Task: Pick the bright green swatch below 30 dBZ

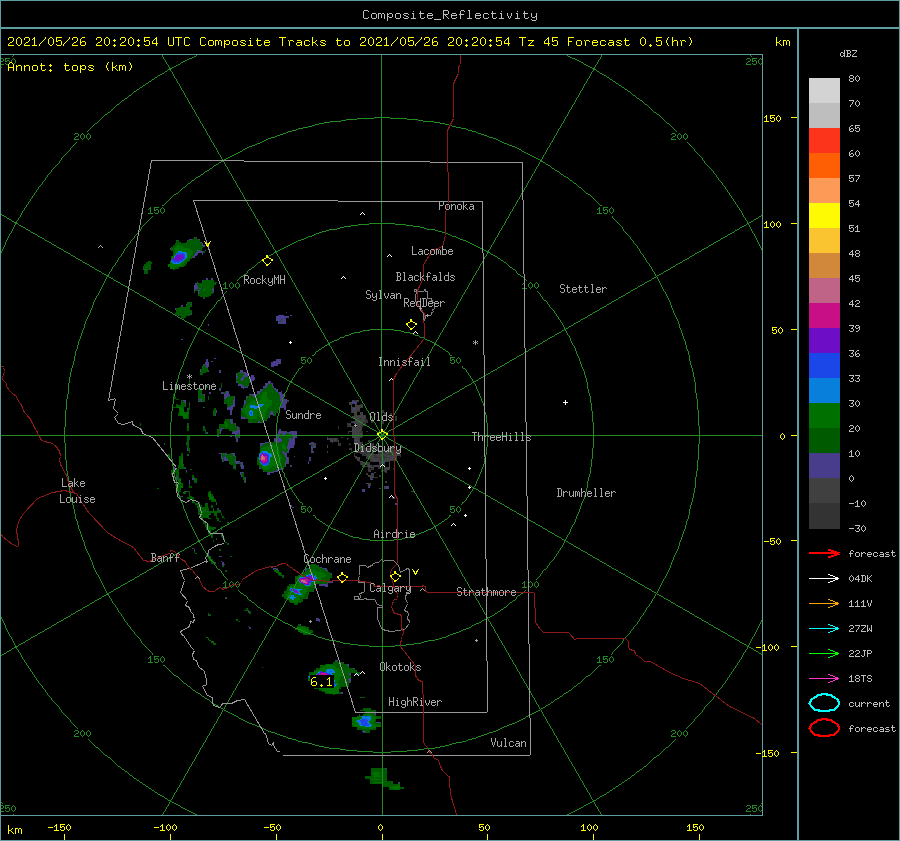Action: (824, 416)
